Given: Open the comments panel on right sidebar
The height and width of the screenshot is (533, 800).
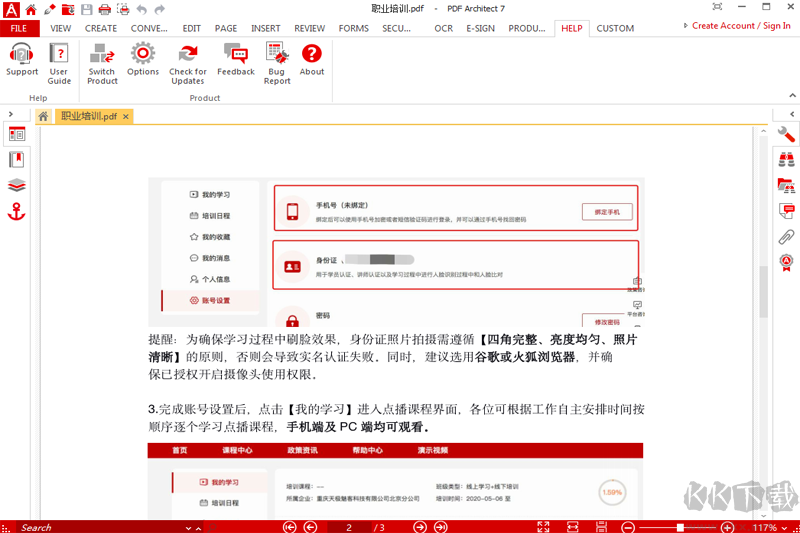Looking at the screenshot, I should click(786, 210).
